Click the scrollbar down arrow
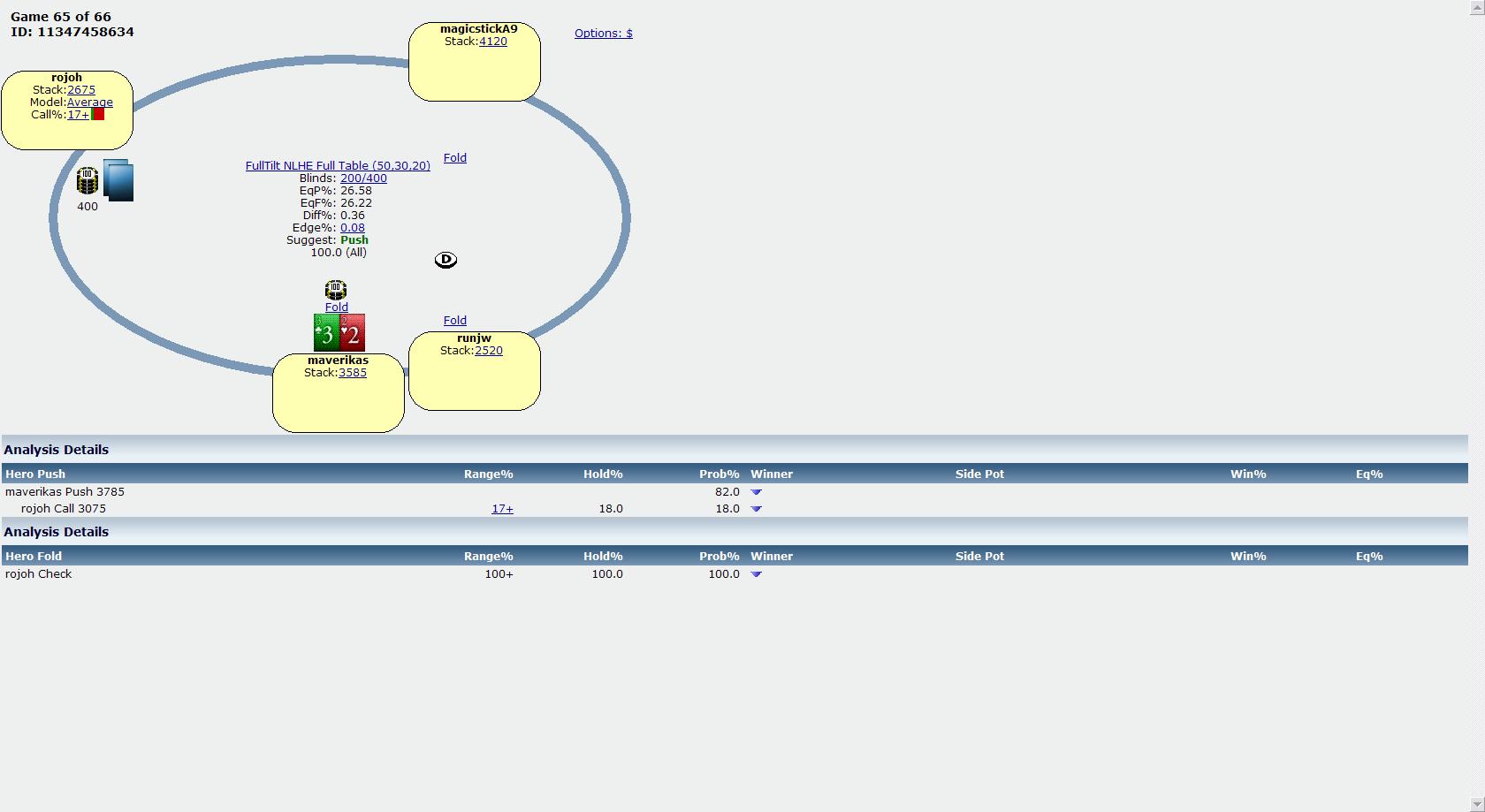1485x812 pixels. coord(1476,804)
